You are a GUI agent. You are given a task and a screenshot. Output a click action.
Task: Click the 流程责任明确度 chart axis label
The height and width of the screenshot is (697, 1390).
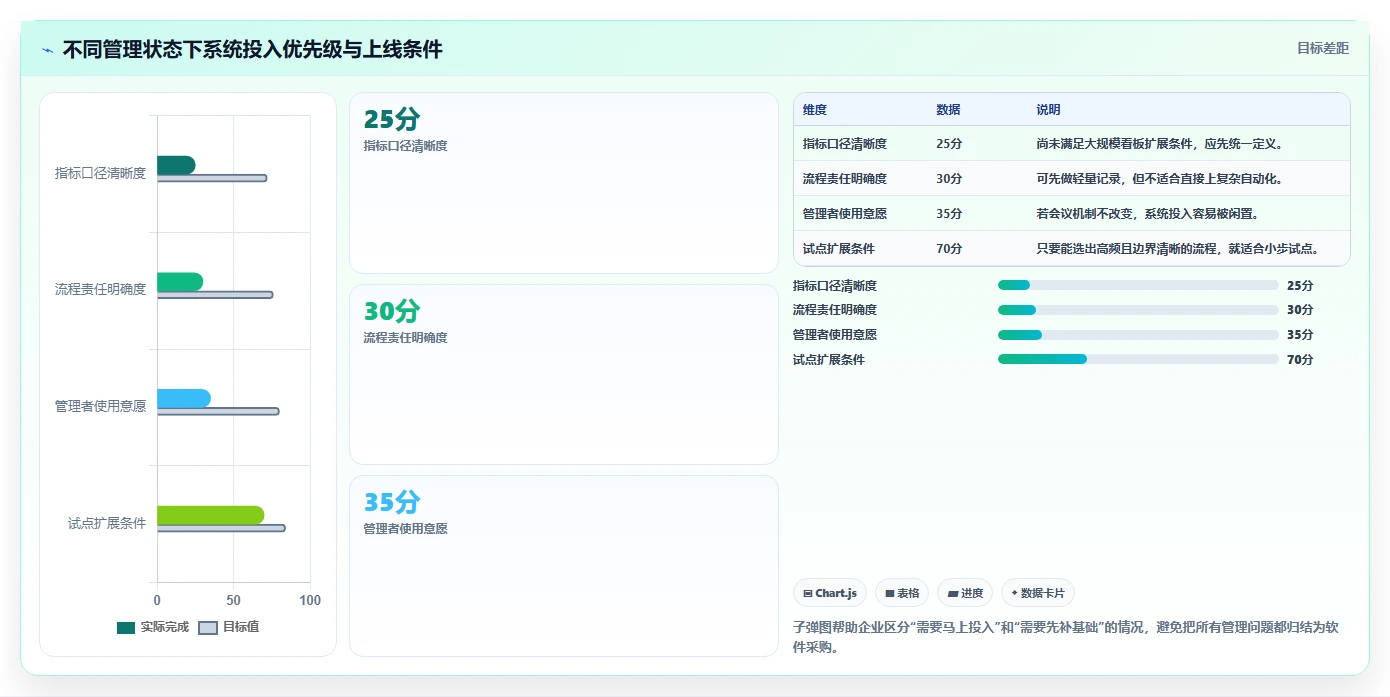click(100, 289)
